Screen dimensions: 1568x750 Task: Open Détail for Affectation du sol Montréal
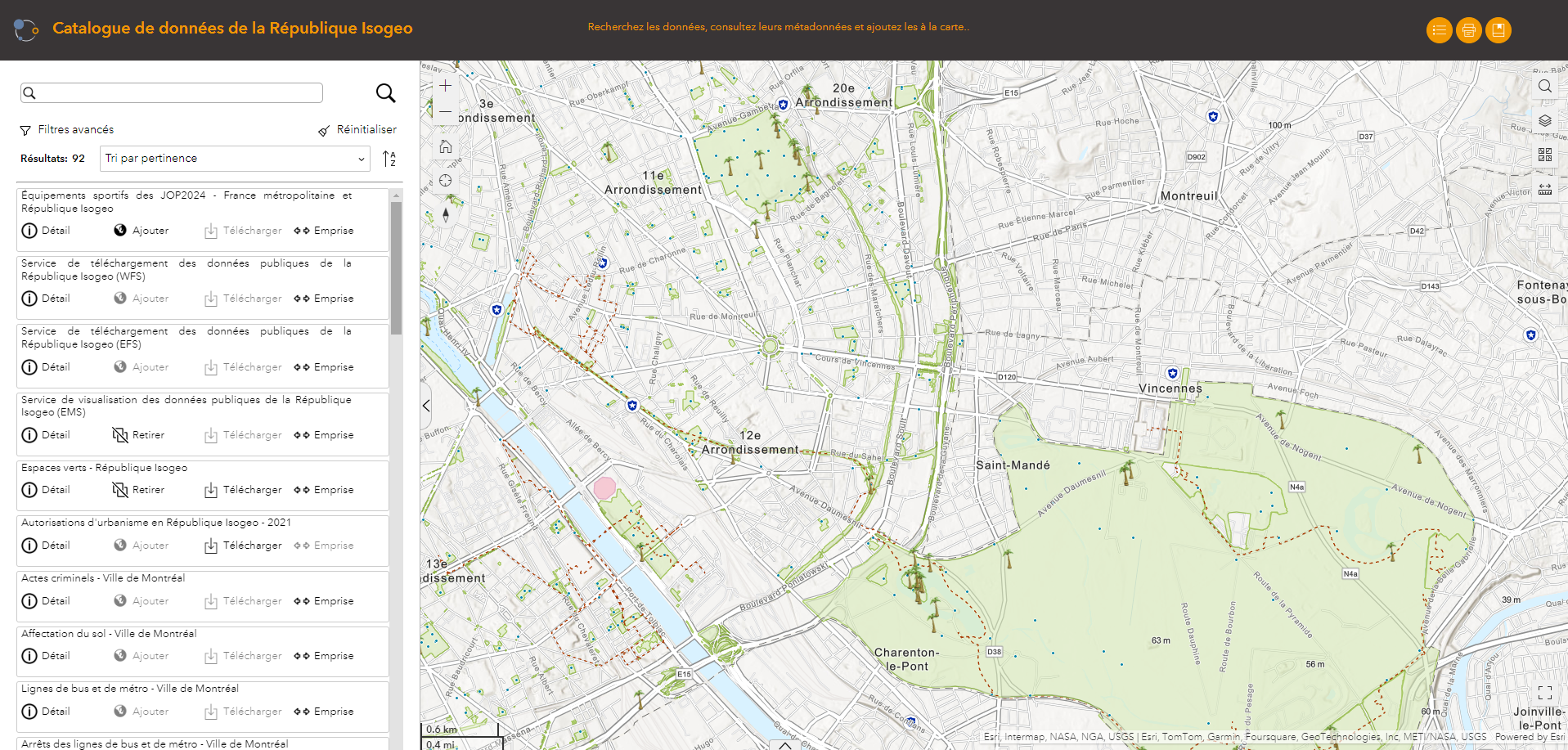pyautogui.click(x=46, y=656)
